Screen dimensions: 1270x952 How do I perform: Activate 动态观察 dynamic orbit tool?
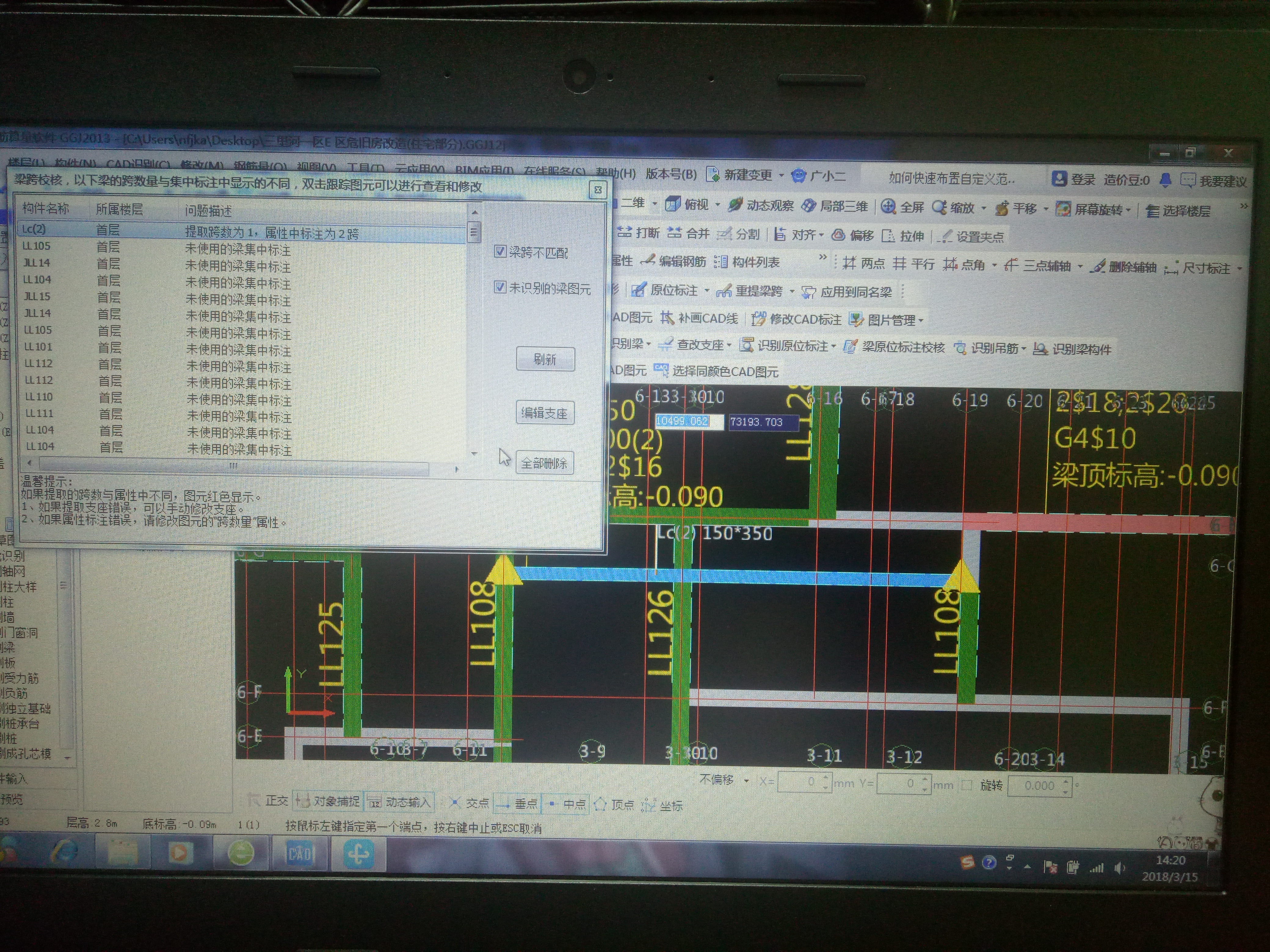click(761, 205)
